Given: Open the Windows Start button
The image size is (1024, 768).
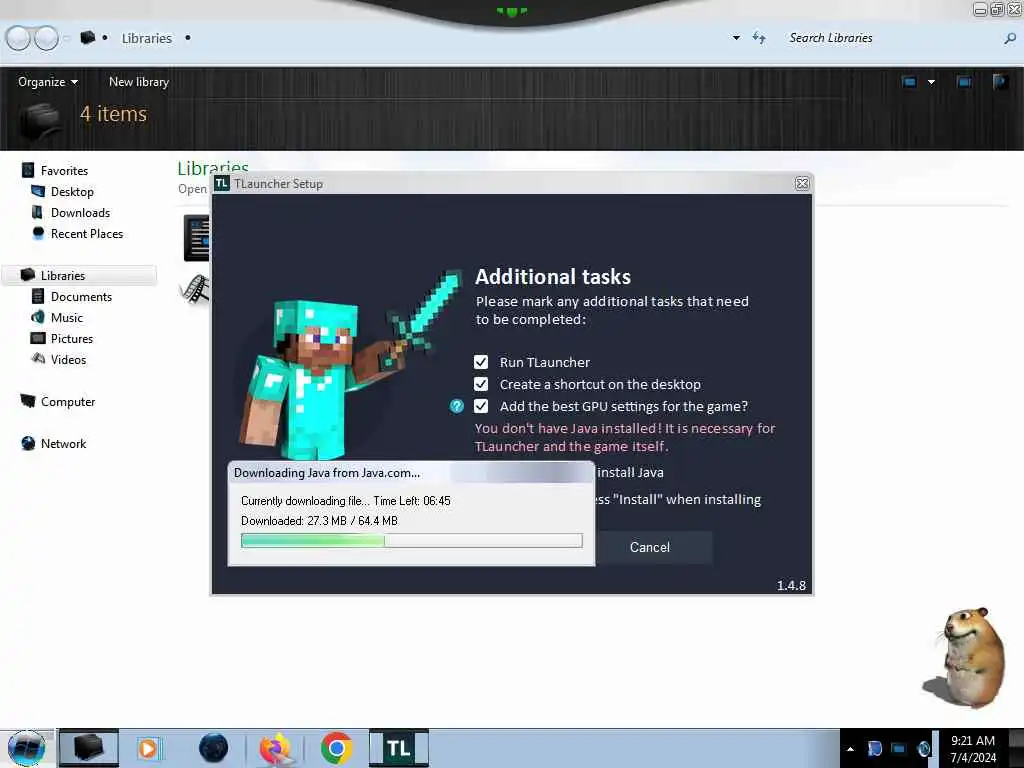Looking at the screenshot, I should pos(26,748).
